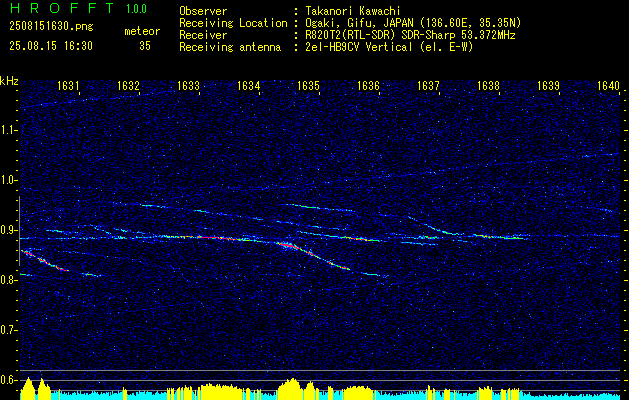
Task: Click frequency axis label 1.1
Action: tap(8, 130)
